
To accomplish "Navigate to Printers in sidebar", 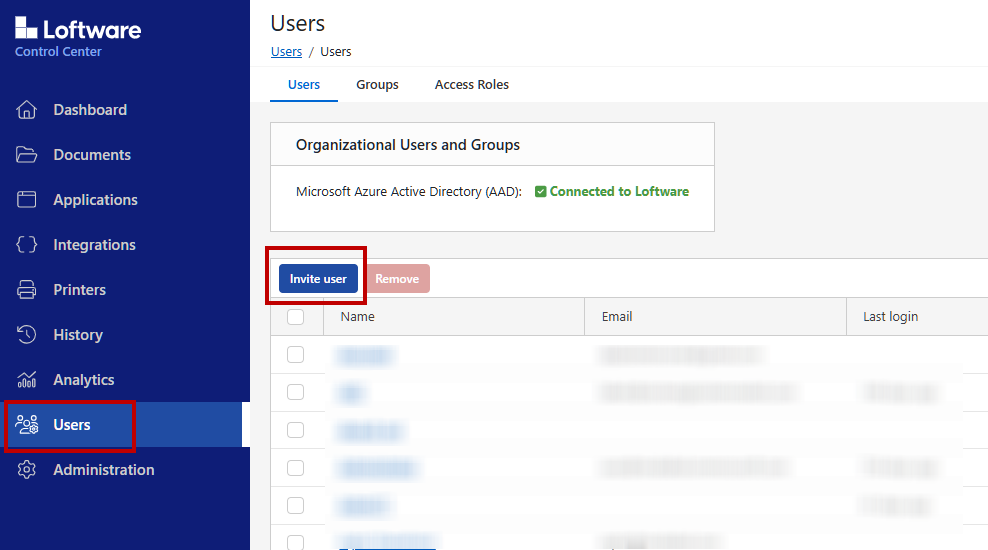I will (79, 290).
